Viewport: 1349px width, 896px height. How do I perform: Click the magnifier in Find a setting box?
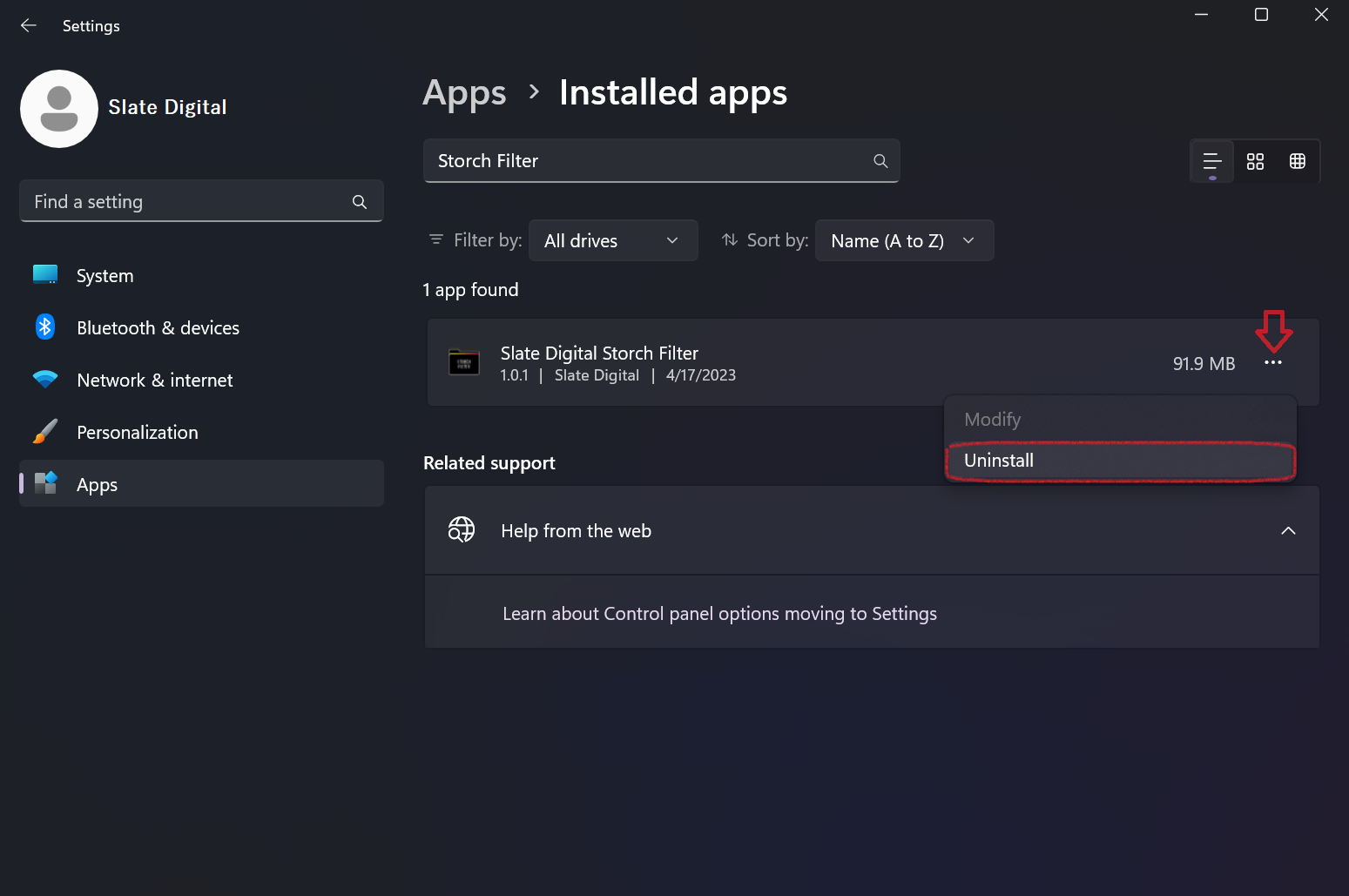(360, 202)
